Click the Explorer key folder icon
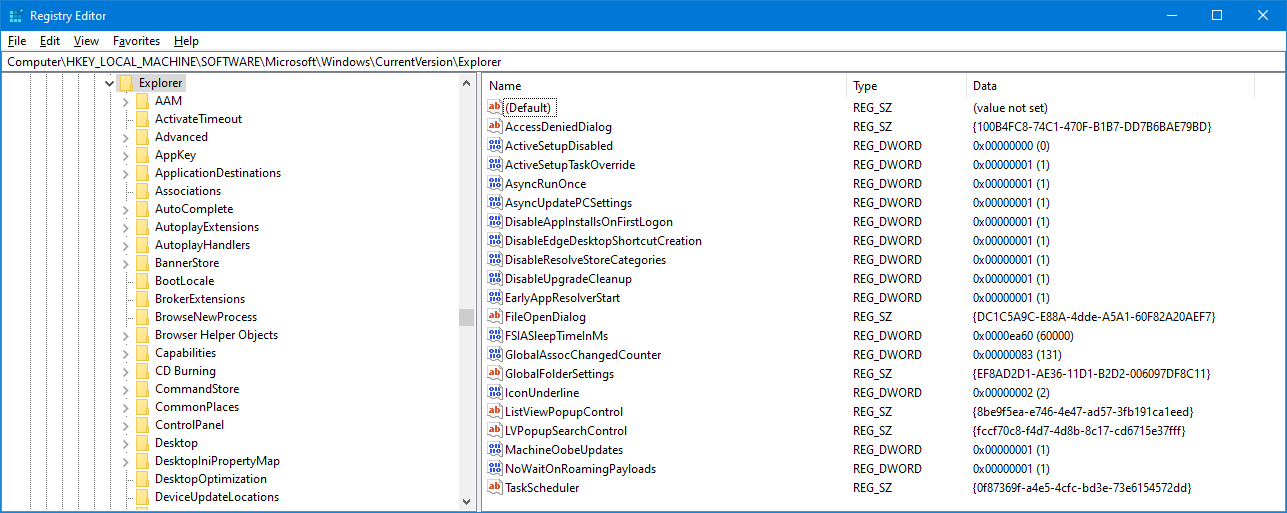This screenshot has height=513, width=1287. point(126,83)
